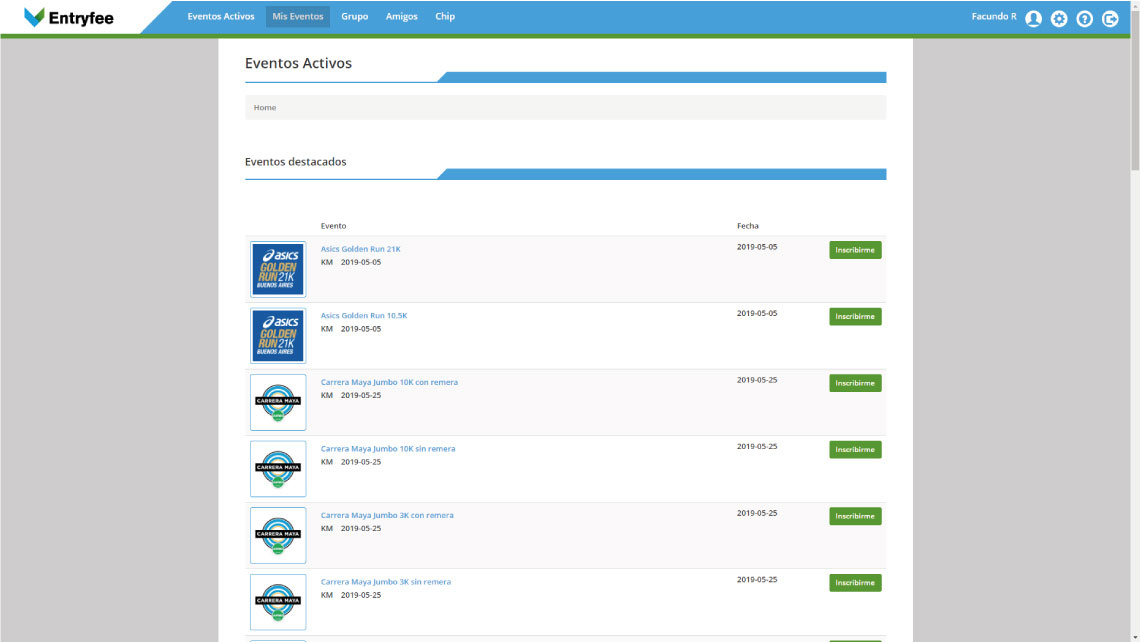
Task: Open the Eventos Activos menu
Action: point(221,16)
